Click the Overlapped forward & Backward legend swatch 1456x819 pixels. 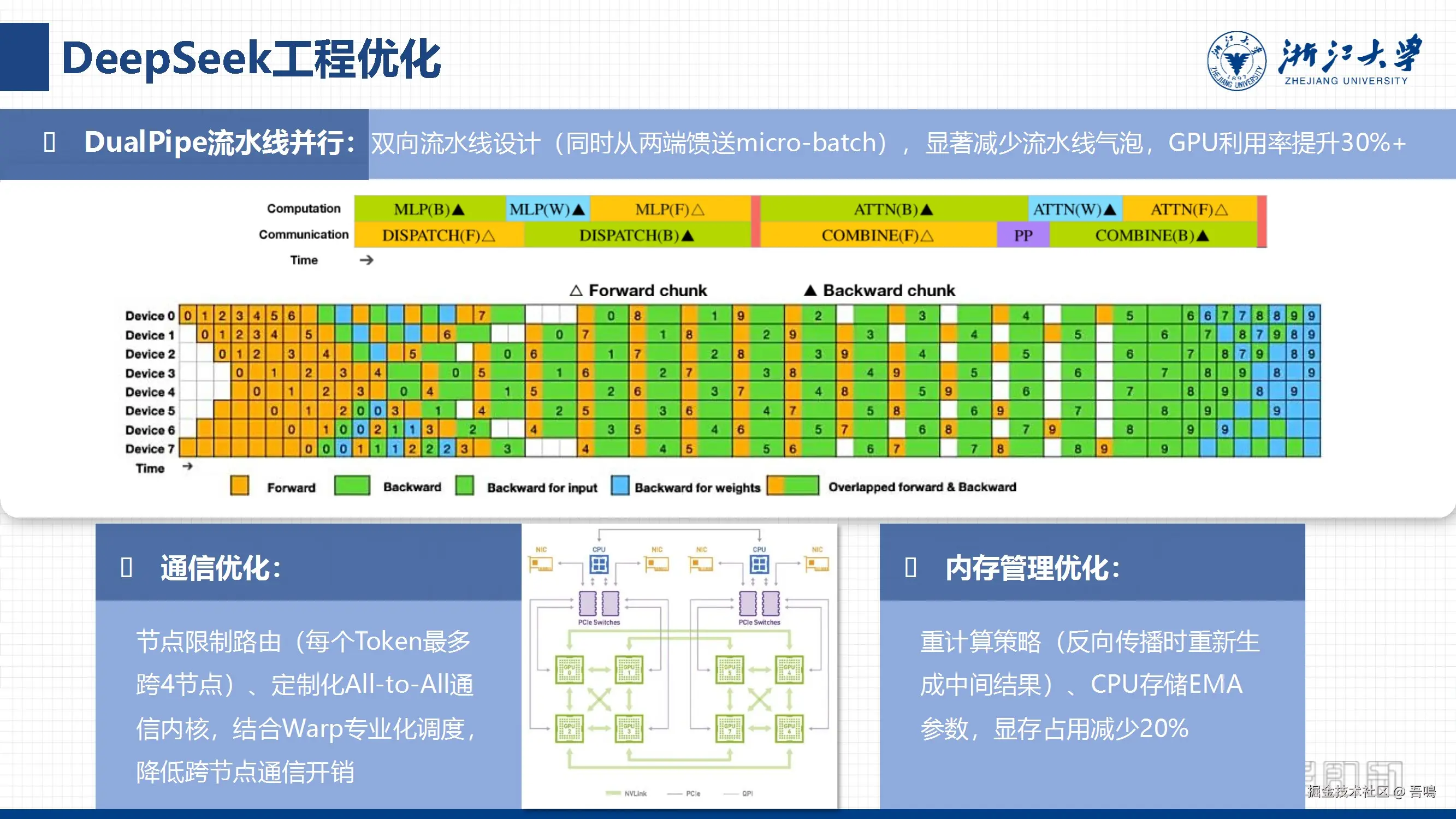792,485
